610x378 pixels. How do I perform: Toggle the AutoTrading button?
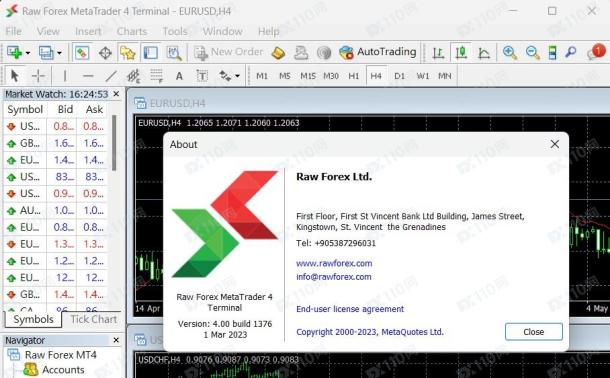(377, 52)
